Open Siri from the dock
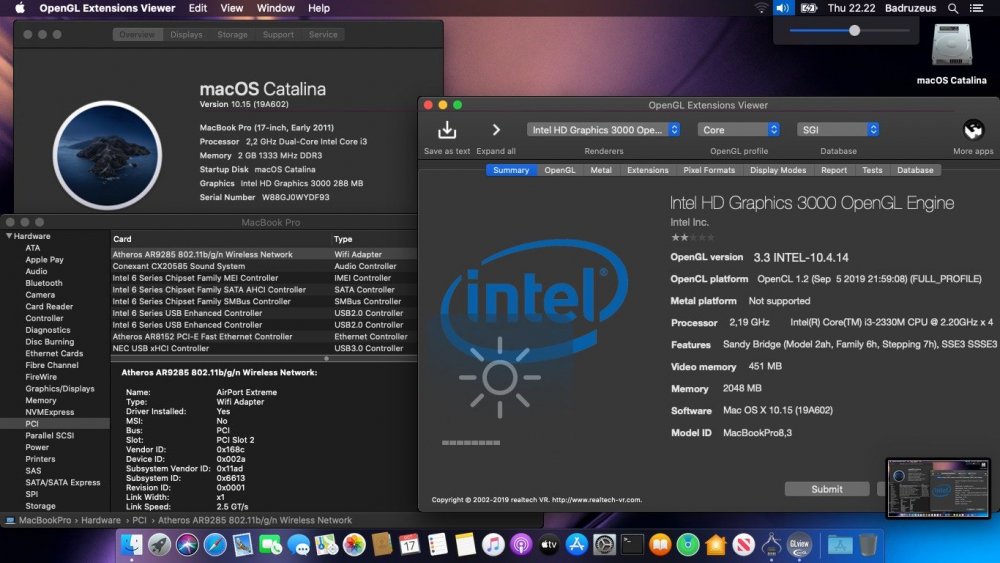Viewport: 1000px width, 563px height. coord(188,545)
